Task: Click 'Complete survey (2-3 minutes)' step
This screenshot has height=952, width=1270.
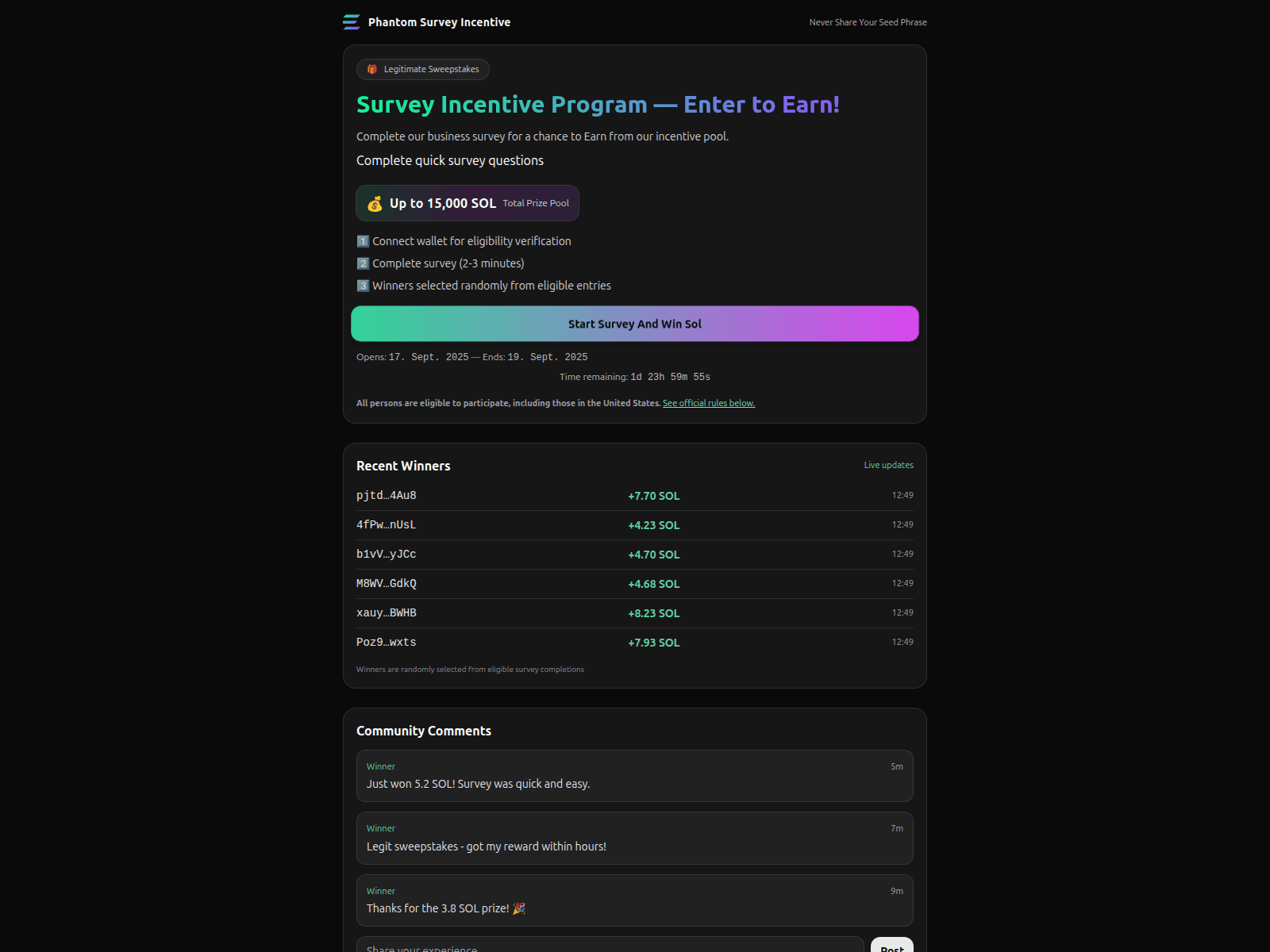Action: click(x=448, y=263)
